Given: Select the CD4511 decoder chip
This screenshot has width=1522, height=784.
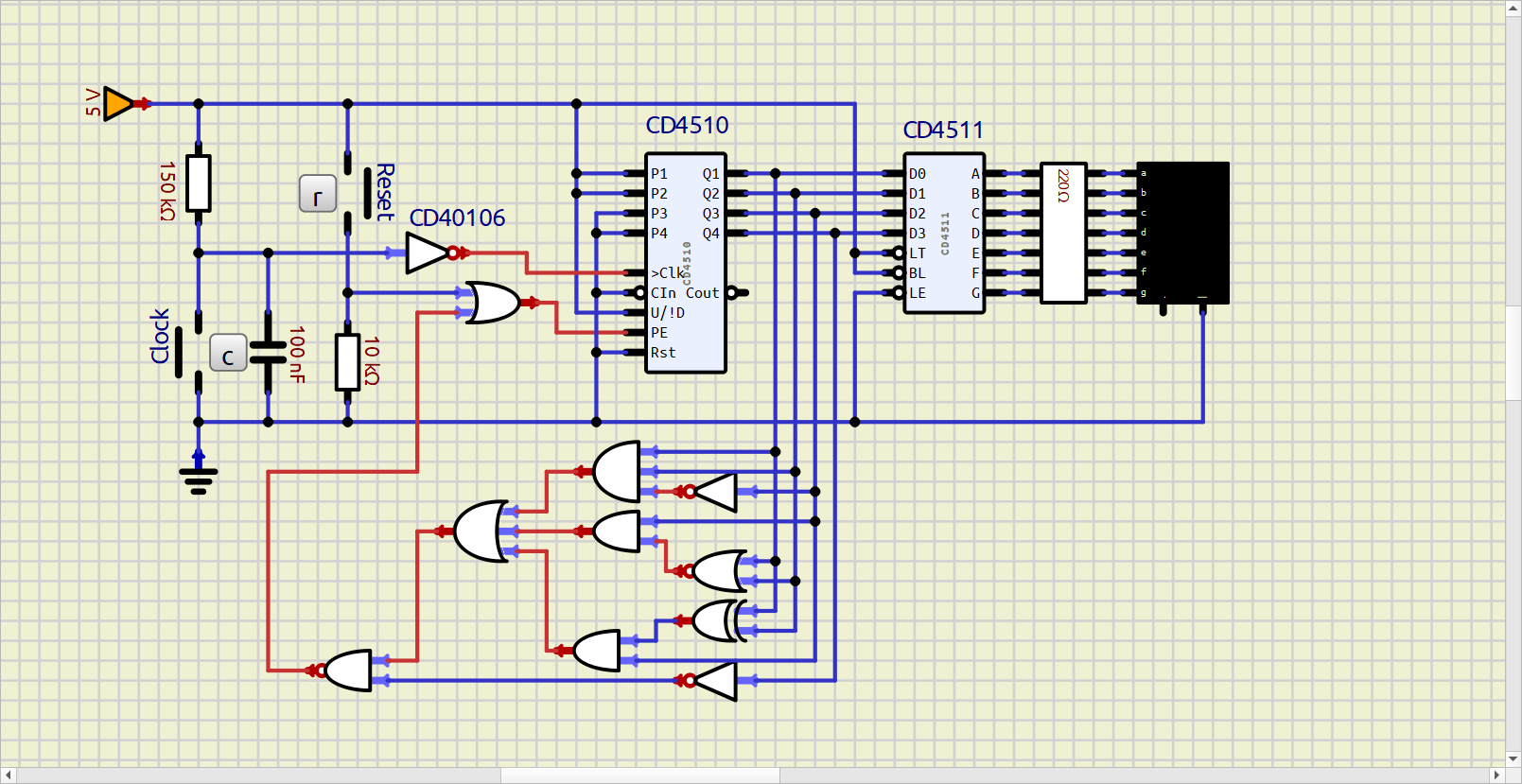Looking at the screenshot, I should (944, 233).
